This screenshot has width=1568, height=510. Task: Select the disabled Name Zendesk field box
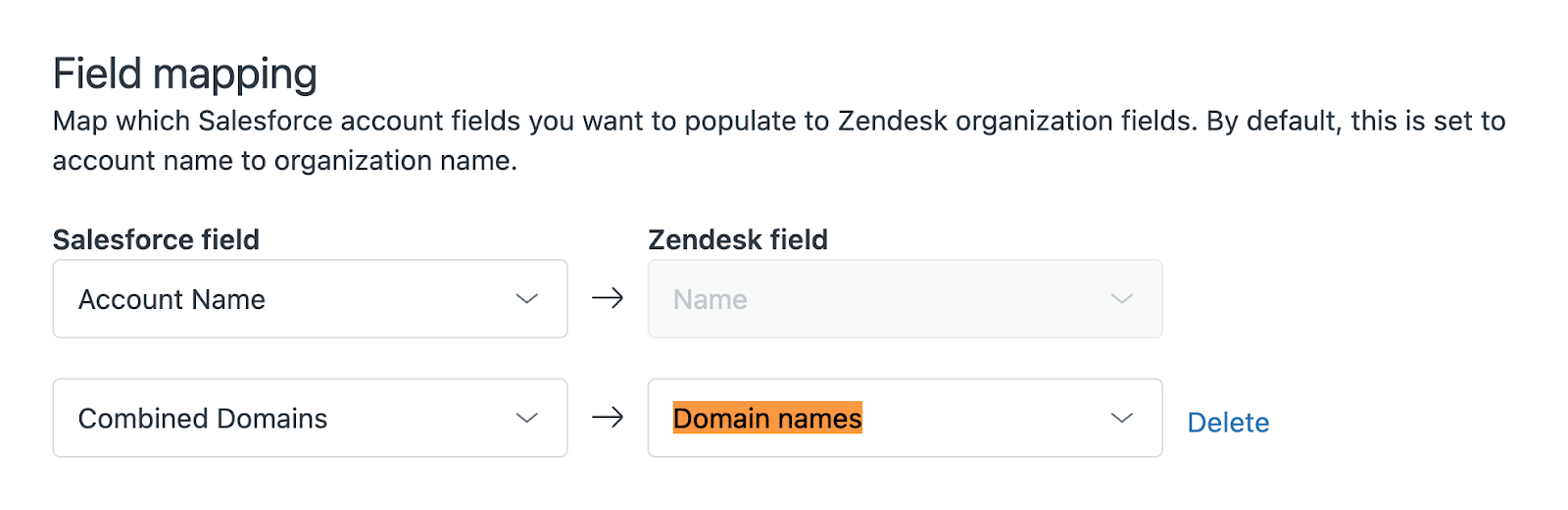905,299
